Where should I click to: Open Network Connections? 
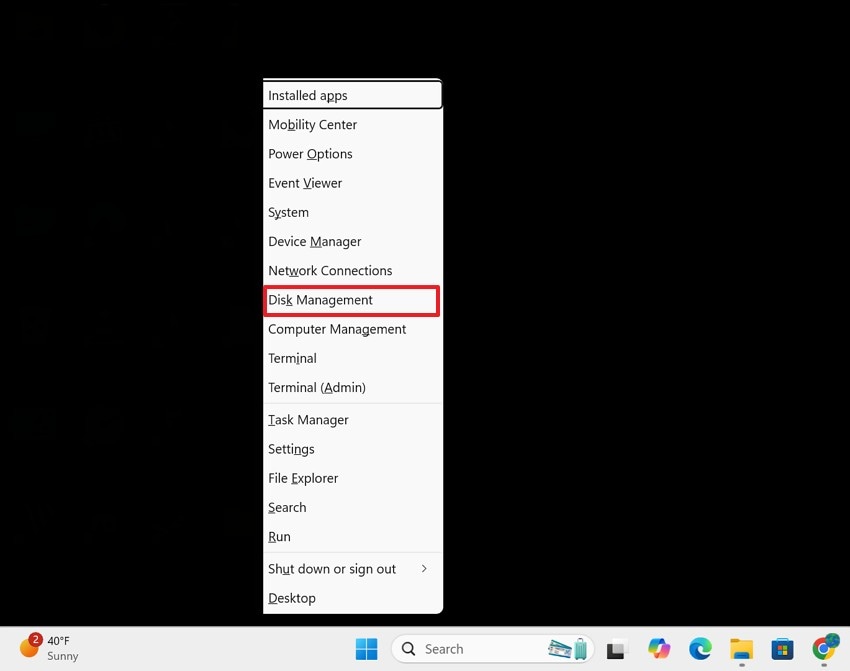(x=330, y=270)
